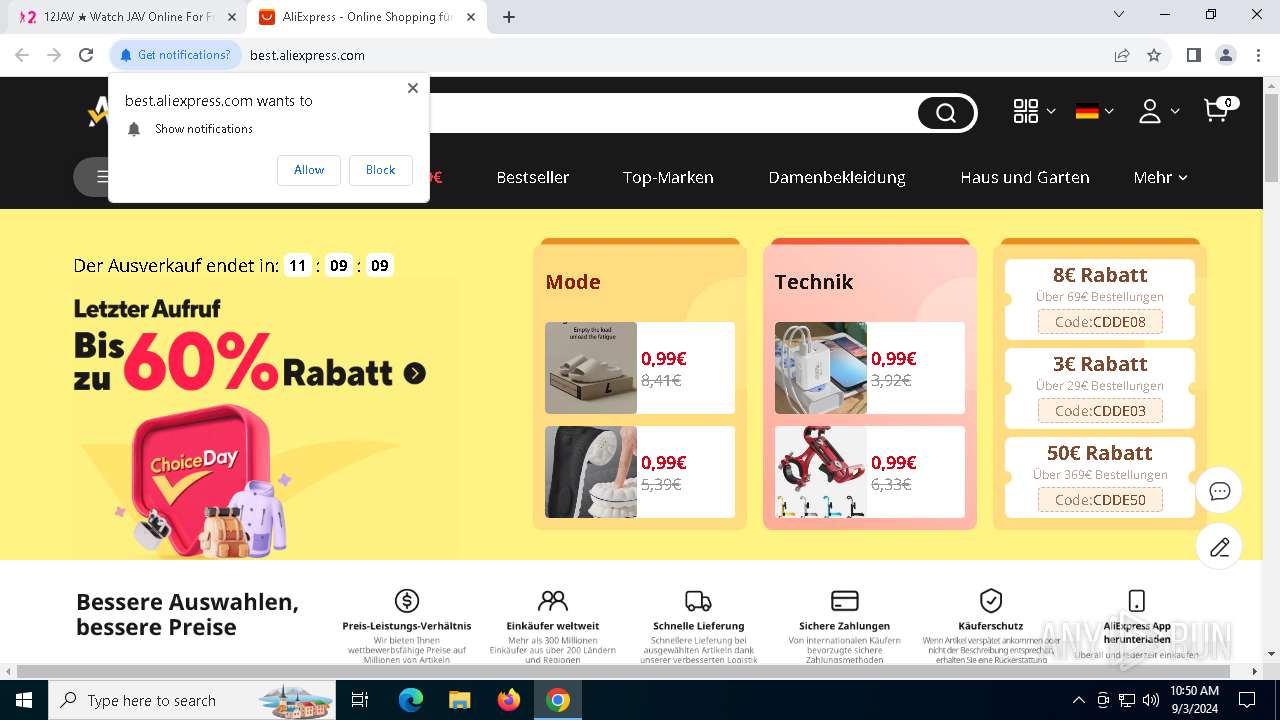Click the Schnelle Lieferung truck icon
Screen dimensions: 1280x720
click(x=698, y=600)
